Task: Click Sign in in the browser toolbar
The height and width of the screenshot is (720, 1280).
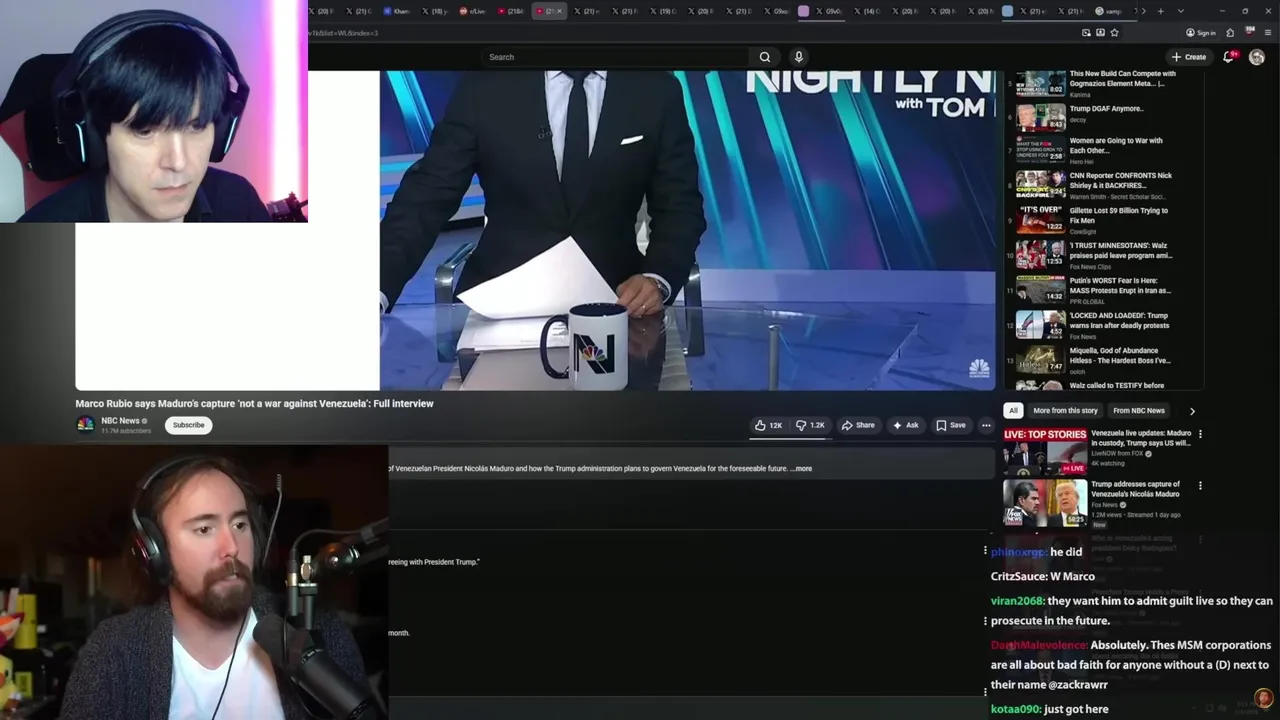Action: 1201,32
